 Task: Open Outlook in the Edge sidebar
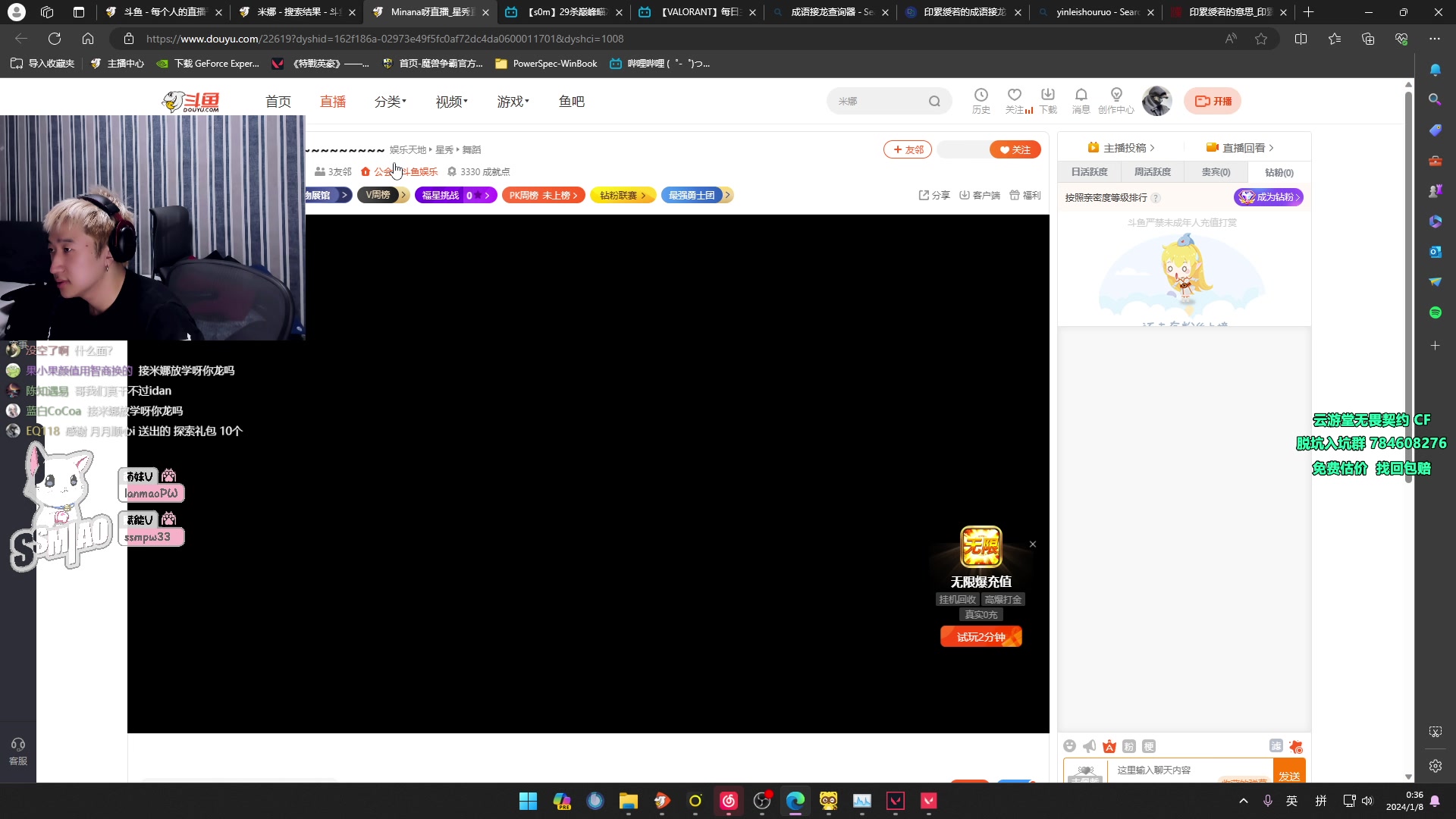pyautogui.click(x=1435, y=252)
